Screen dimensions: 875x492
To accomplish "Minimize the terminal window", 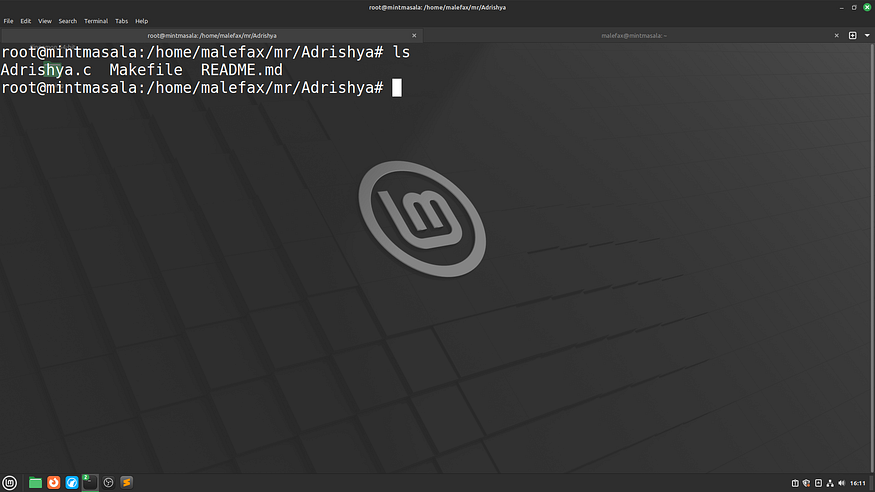I will [x=842, y=7].
